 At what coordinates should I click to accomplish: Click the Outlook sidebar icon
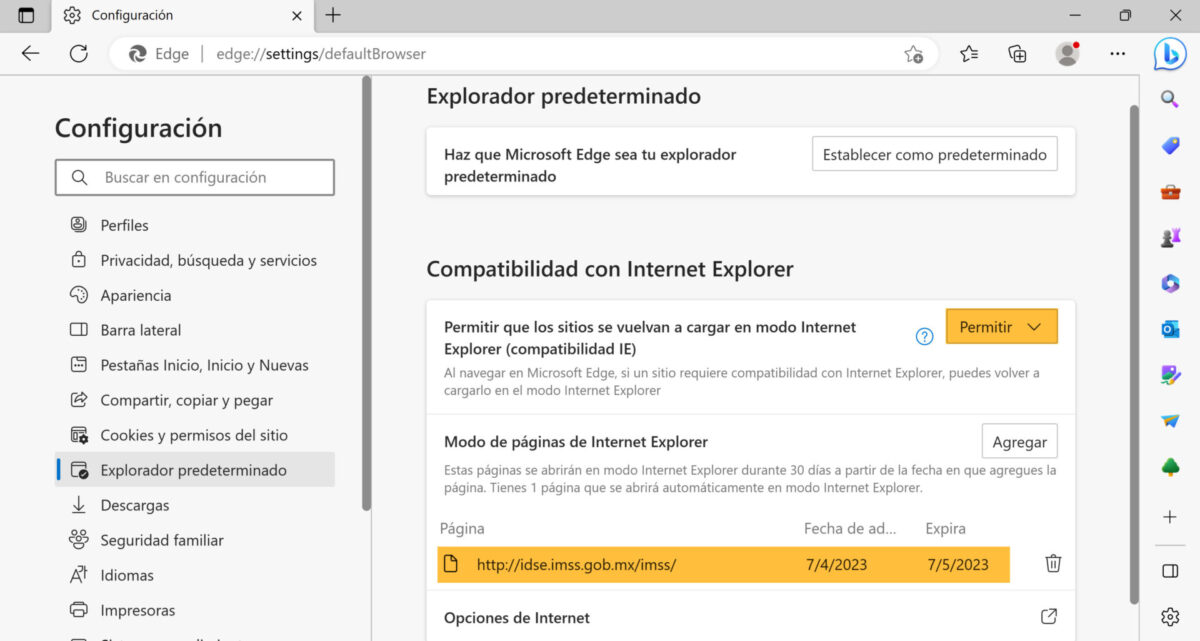(1170, 329)
